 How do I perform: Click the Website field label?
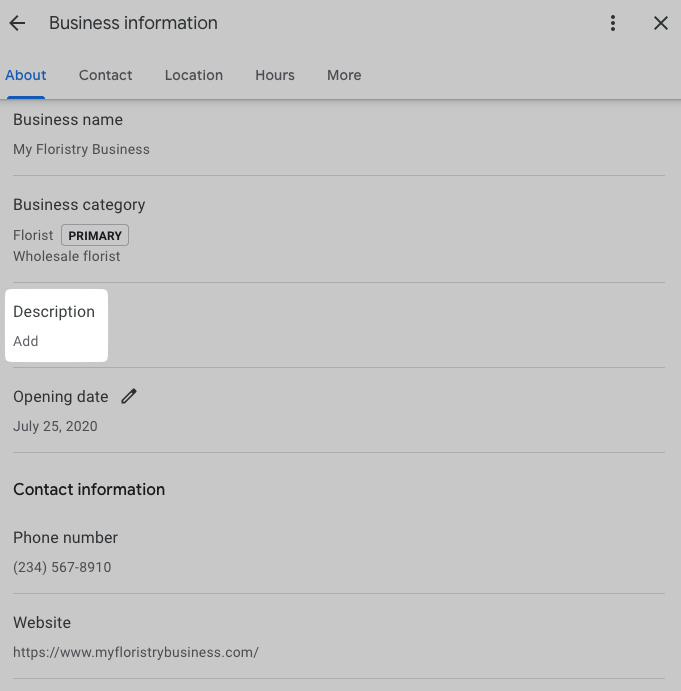click(41, 623)
